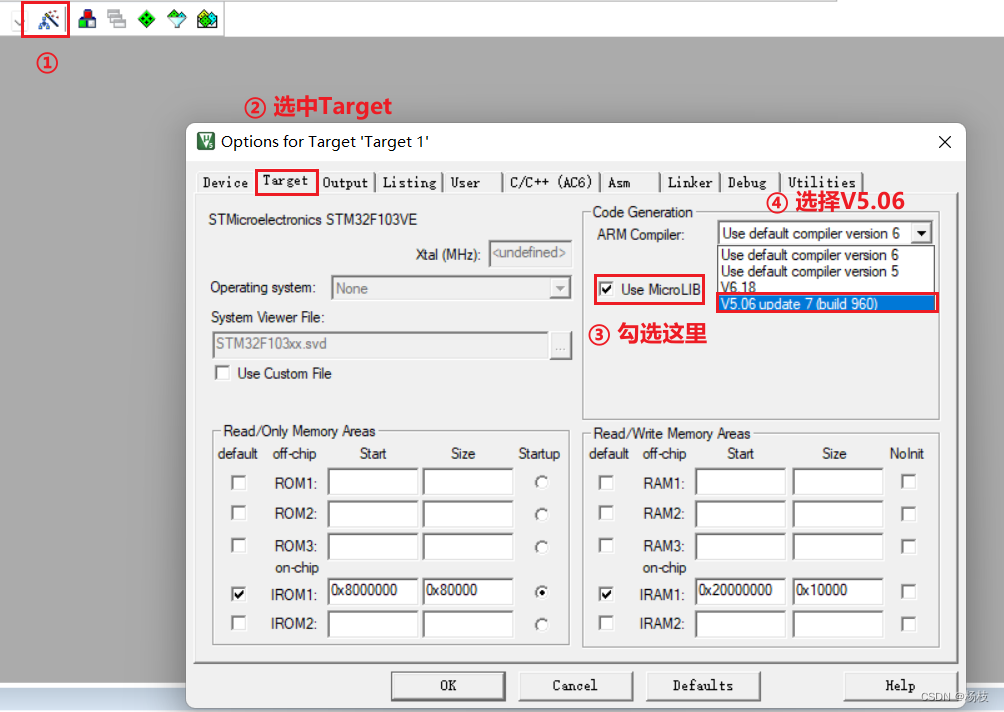The width and height of the screenshot is (1004, 712).
Task: Uncheck the IRAM1 default checkbox
Action: tap(606, 594)
